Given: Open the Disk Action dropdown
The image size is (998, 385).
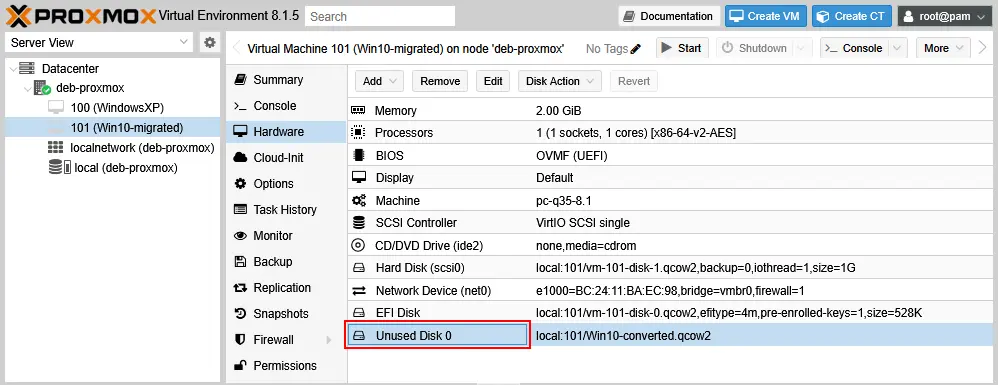Looking at the screenshot, I should pyautogui.click(x=560, y=81).
